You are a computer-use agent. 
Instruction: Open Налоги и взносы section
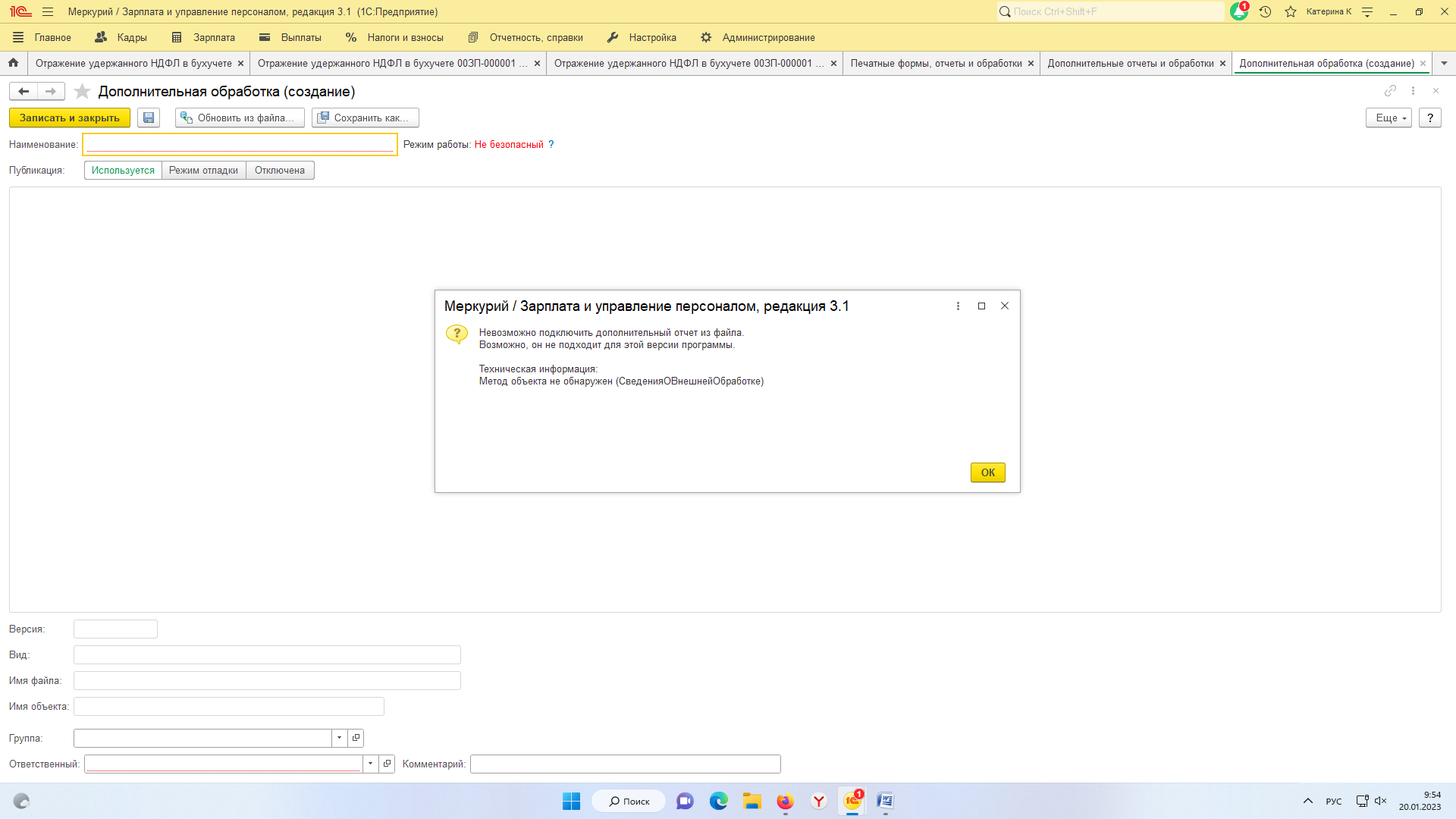click(x=394, y=37)
